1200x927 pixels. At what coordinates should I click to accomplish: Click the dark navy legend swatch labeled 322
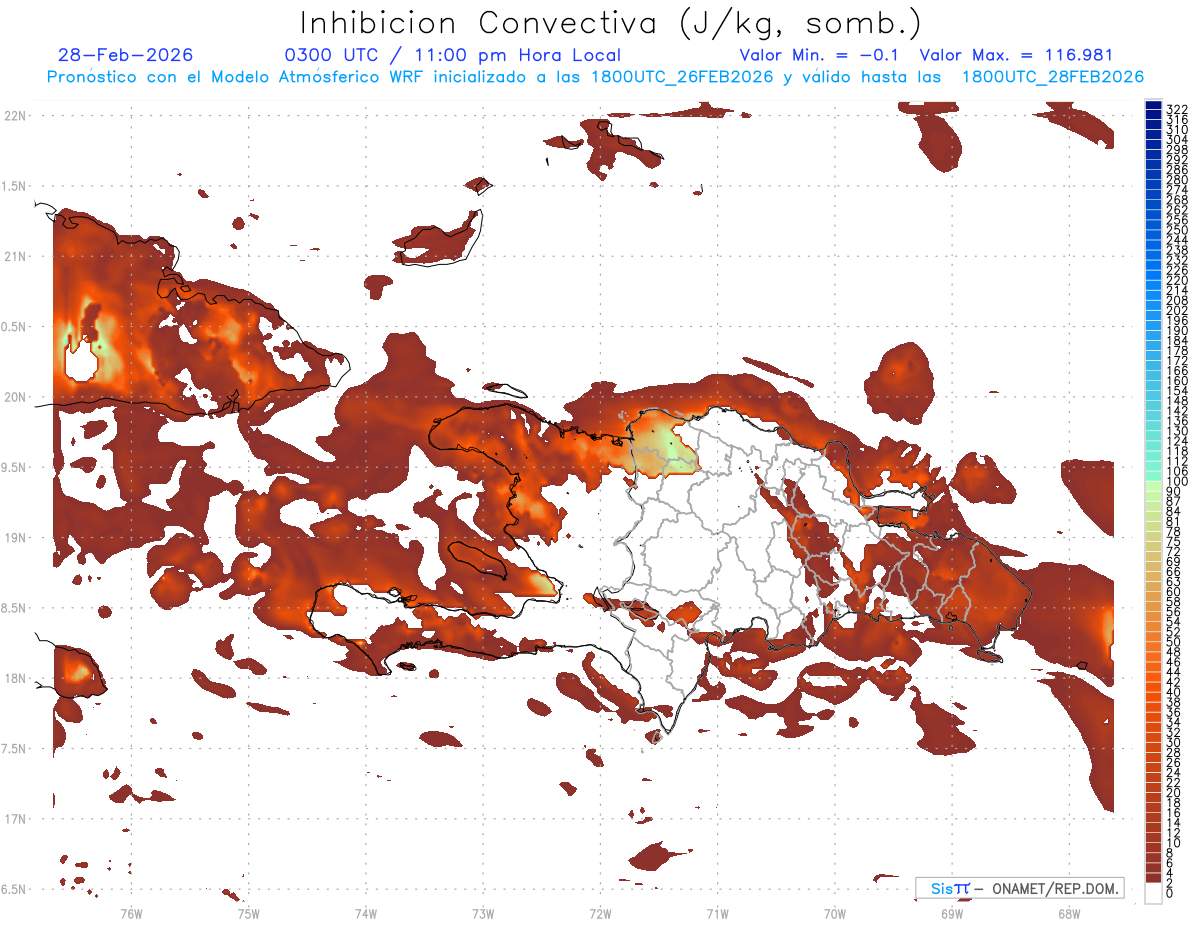coord(1153,104)
